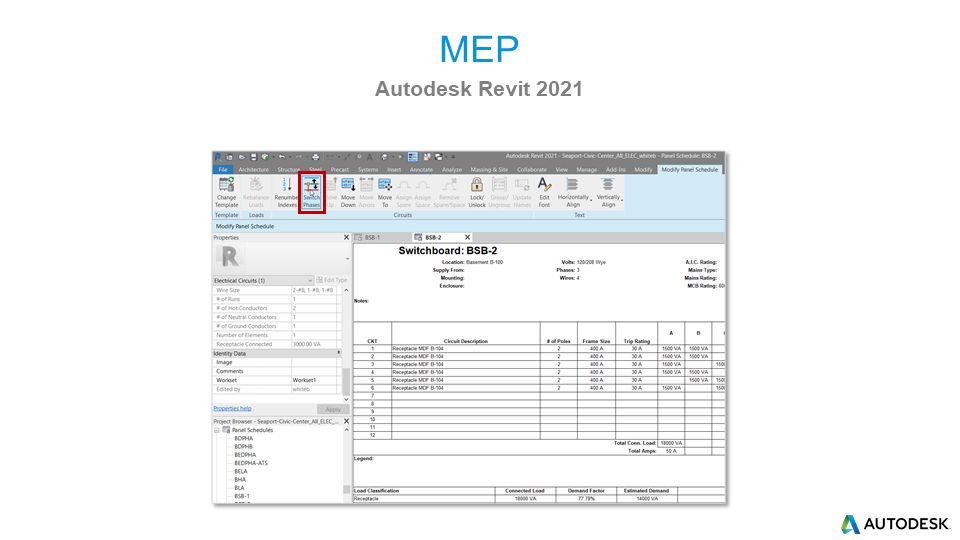960x540 pixels.
Task: Switch to the Analyze ribbon tab
Action: pos(452,170)
